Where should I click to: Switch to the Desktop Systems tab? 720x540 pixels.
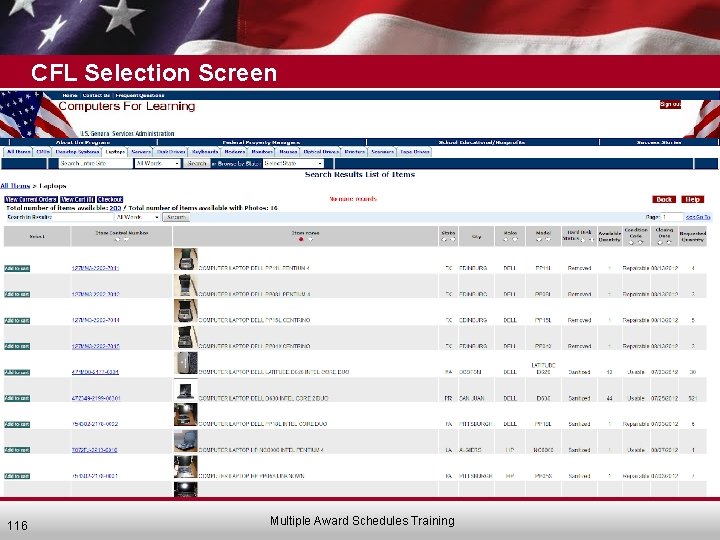77,152
